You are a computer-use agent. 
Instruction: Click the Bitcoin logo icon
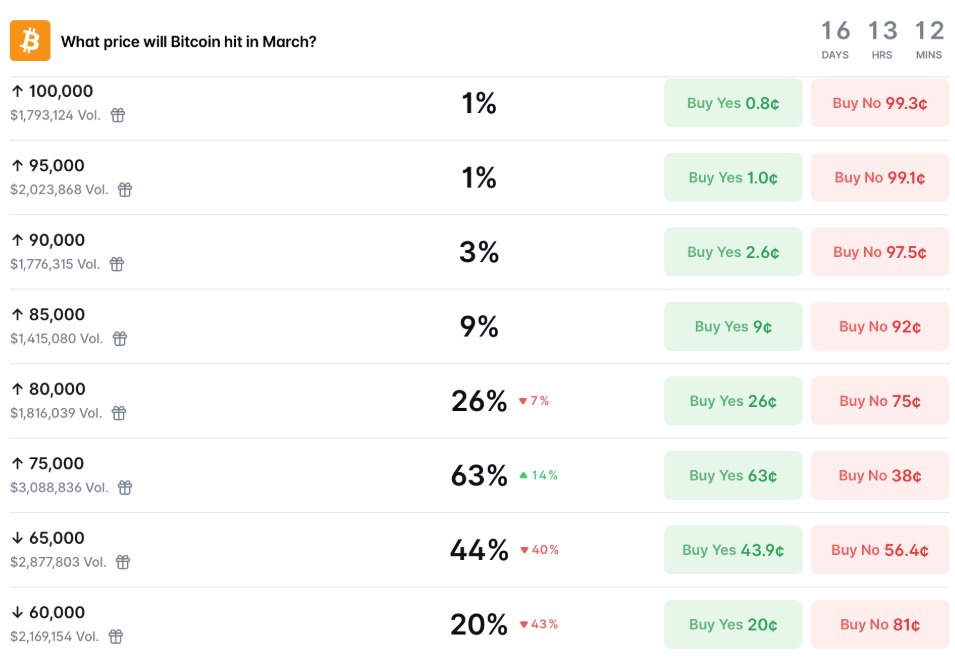point(30,41)
